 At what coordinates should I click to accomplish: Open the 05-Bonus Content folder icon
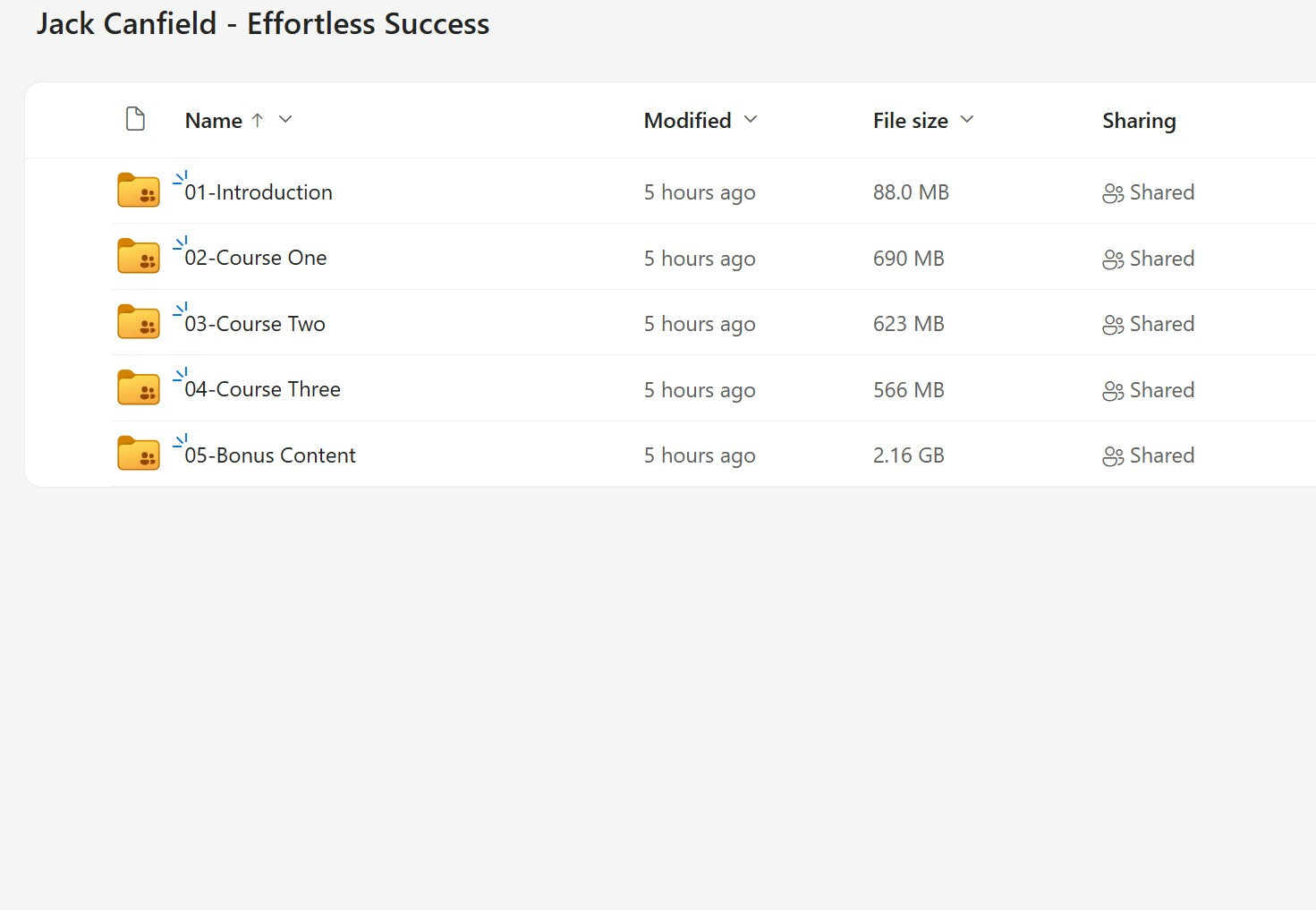click(x=137, y=453)
